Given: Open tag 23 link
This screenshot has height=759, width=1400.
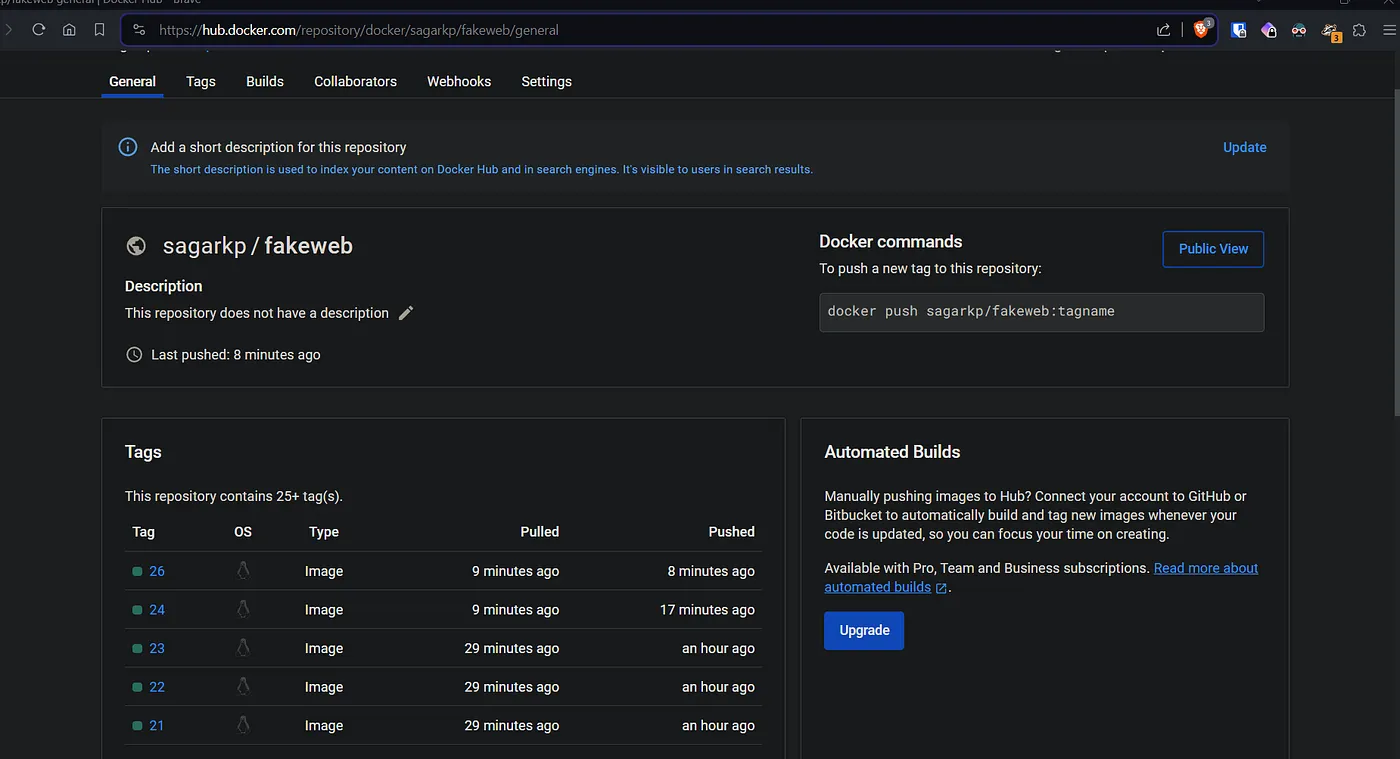Looking at the screenshot, I should point(157,648).
